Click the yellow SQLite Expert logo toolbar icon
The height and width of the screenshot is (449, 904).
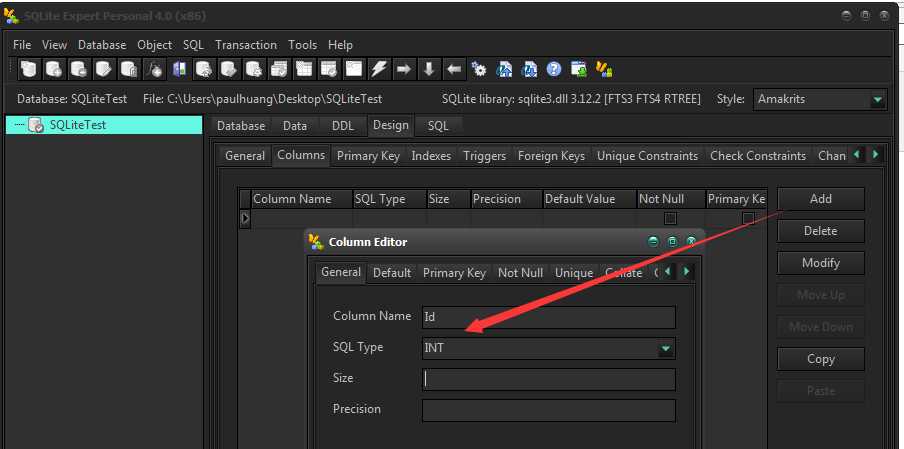tap(604, 69)
